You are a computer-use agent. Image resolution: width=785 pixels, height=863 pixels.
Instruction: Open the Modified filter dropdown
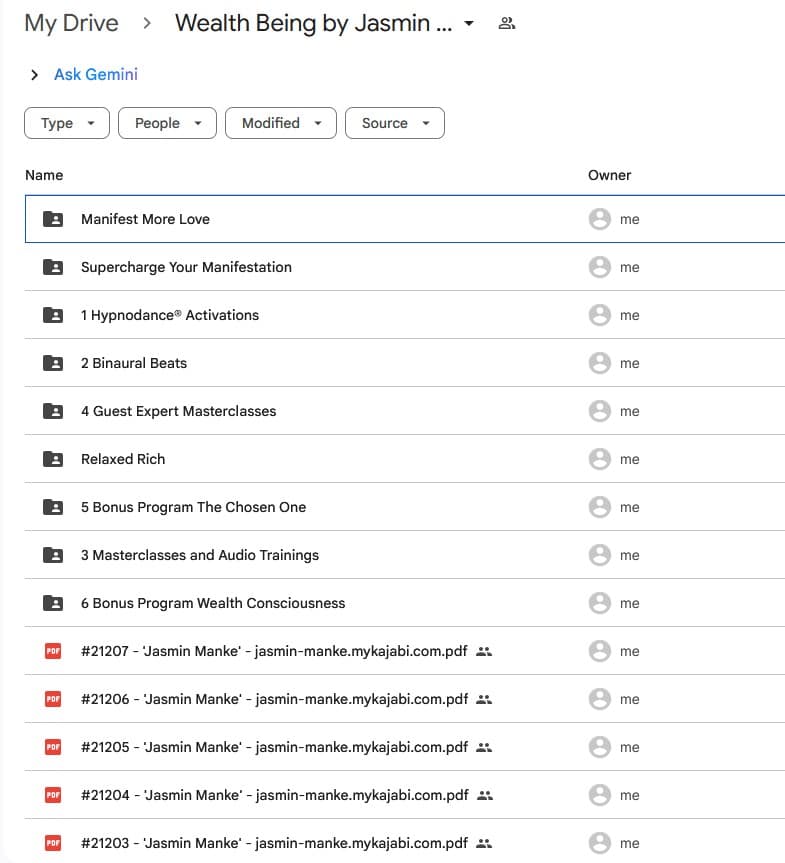[281, 123]
